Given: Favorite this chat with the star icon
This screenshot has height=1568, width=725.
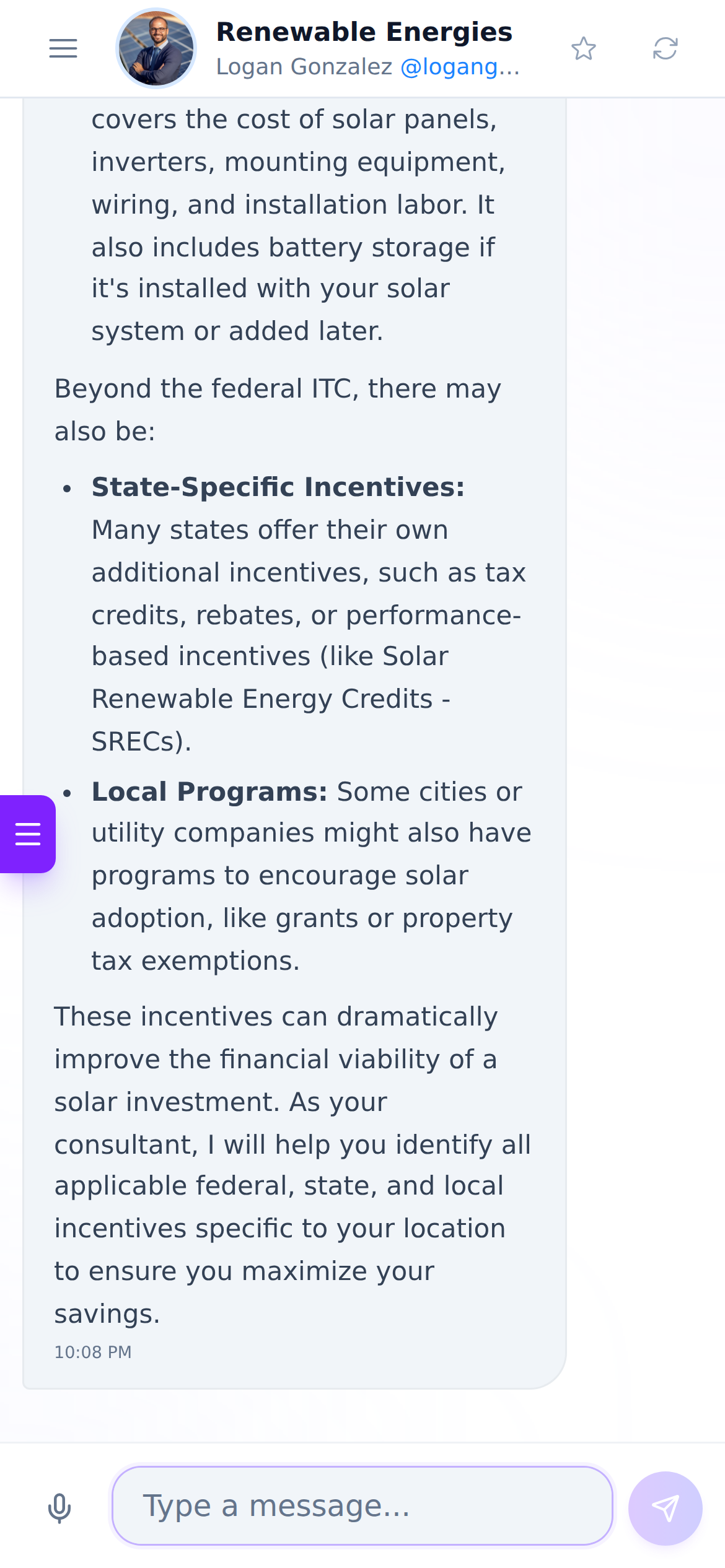Looking at the screenshot, I should tap(584, 48).
